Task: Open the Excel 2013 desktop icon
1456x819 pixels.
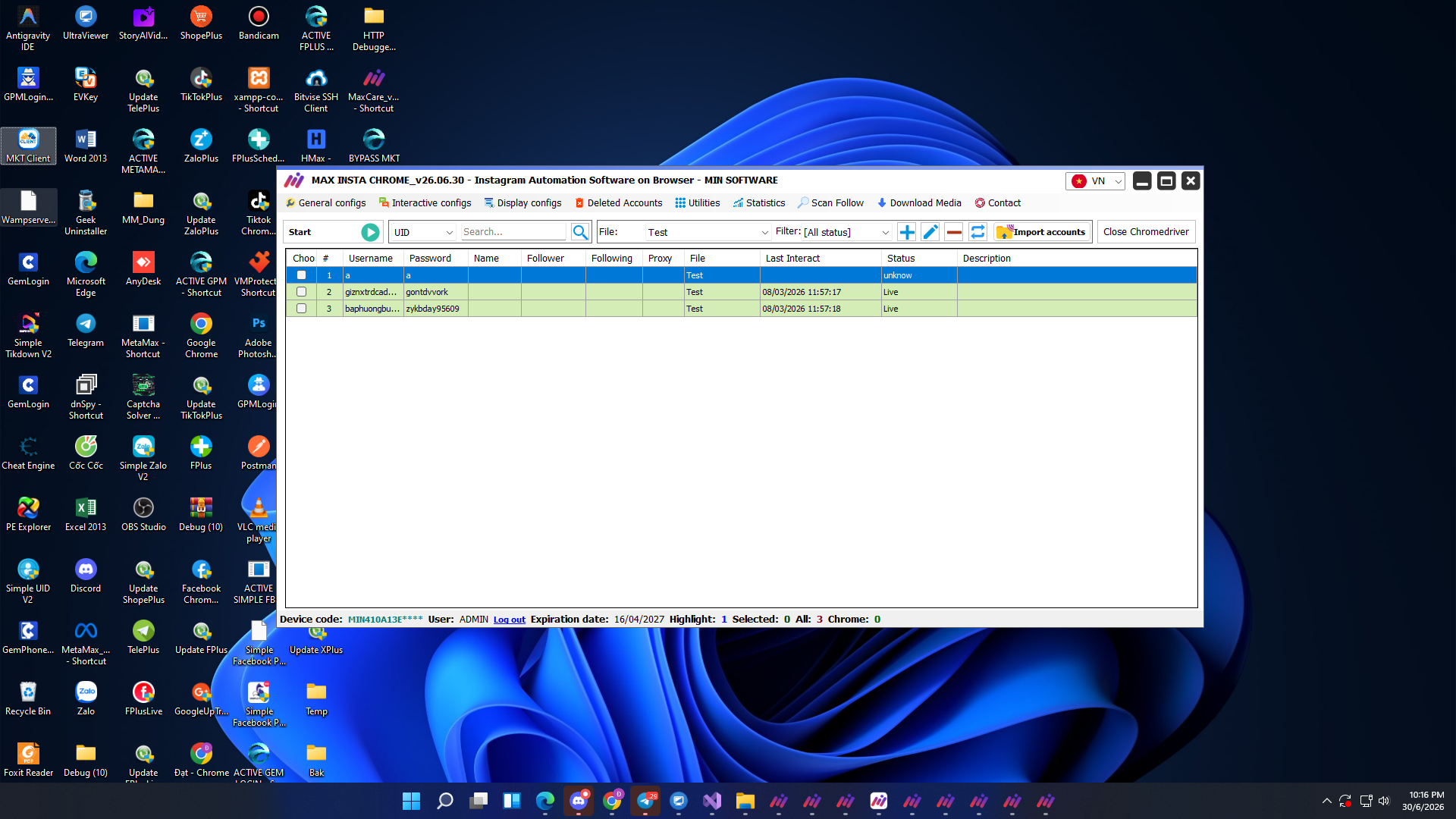Action: 86,514
